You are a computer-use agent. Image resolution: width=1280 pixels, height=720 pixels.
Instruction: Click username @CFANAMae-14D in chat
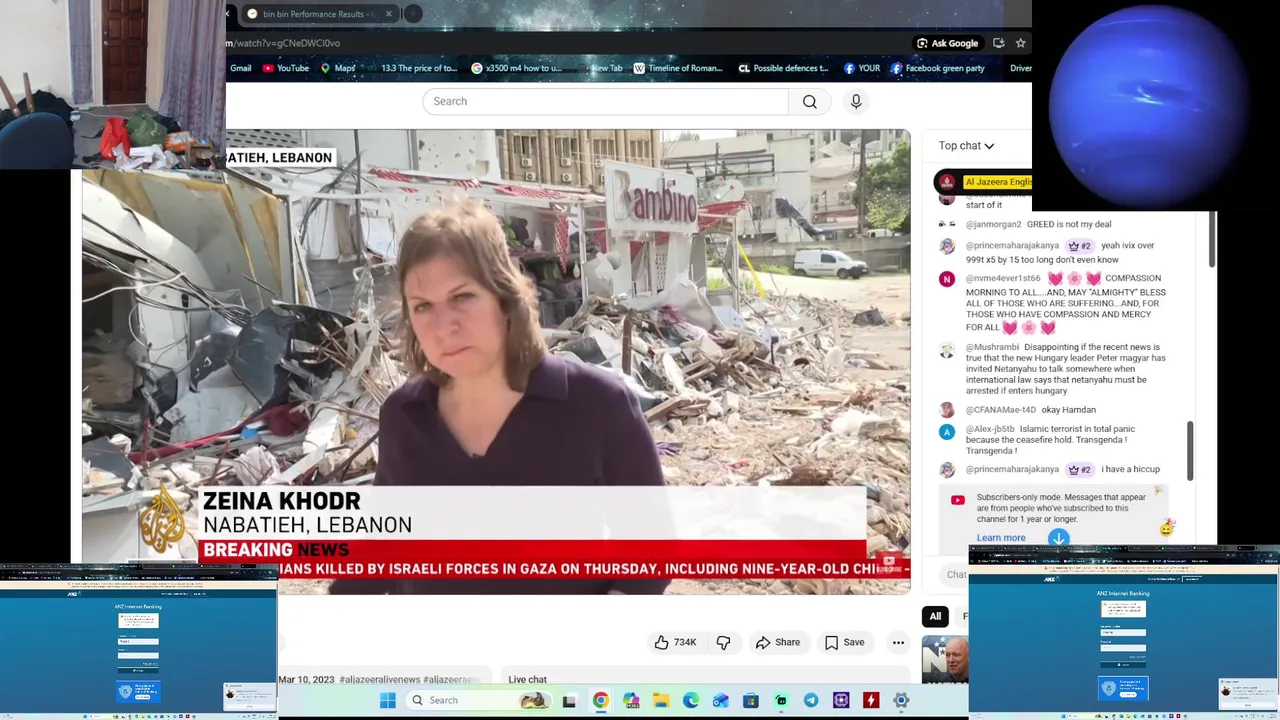click(x=1001, y=410)
